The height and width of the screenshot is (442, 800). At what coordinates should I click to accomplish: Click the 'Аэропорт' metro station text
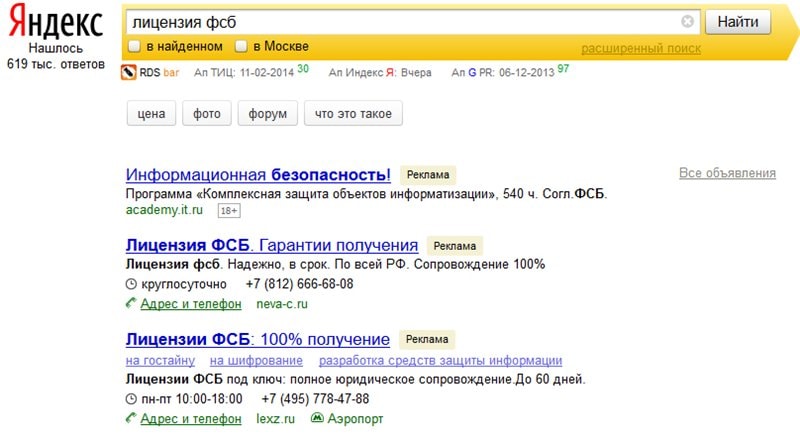355,419
